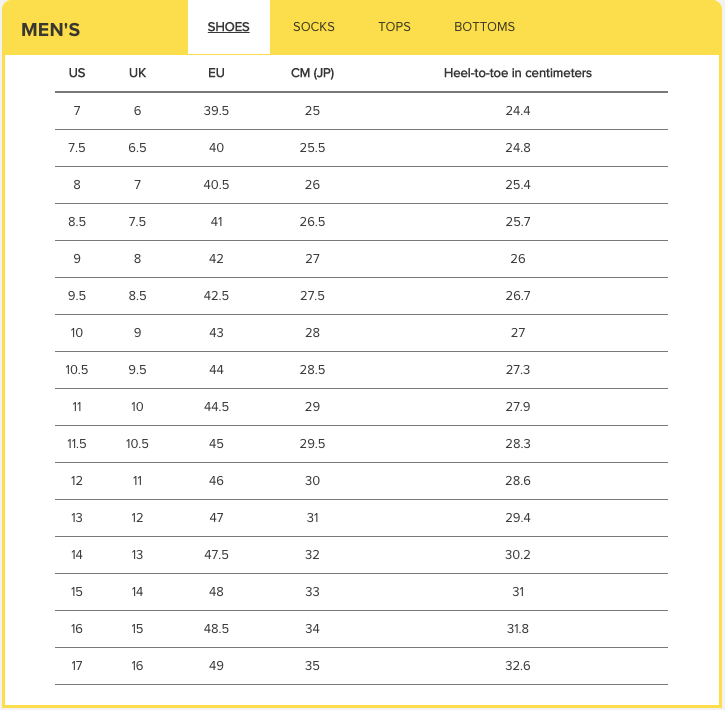Click the 32.6 heel-to-toe value
Screen dimensions: 725x710
pos(517,666)
